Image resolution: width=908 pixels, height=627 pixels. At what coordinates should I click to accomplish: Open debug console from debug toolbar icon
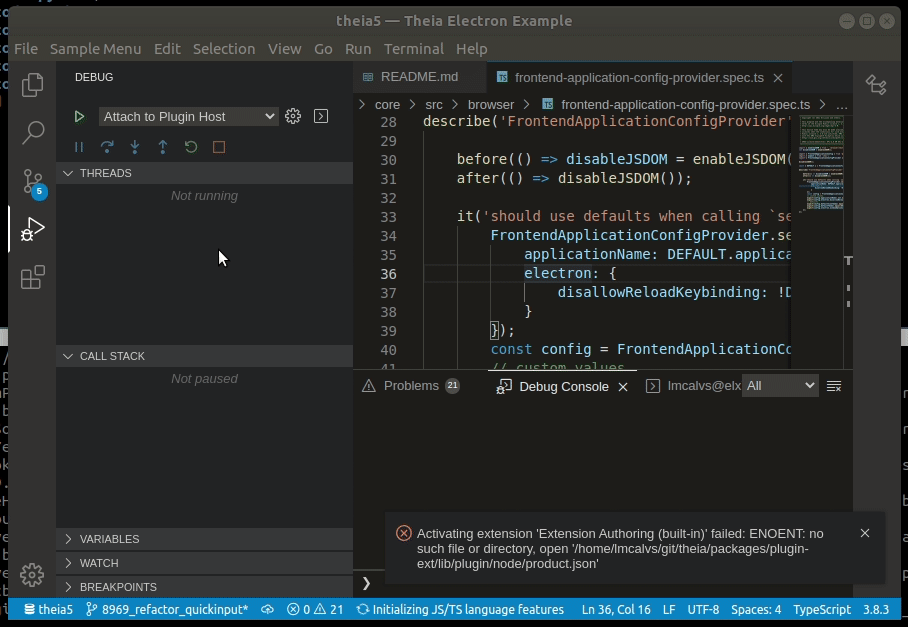(321, 116)
